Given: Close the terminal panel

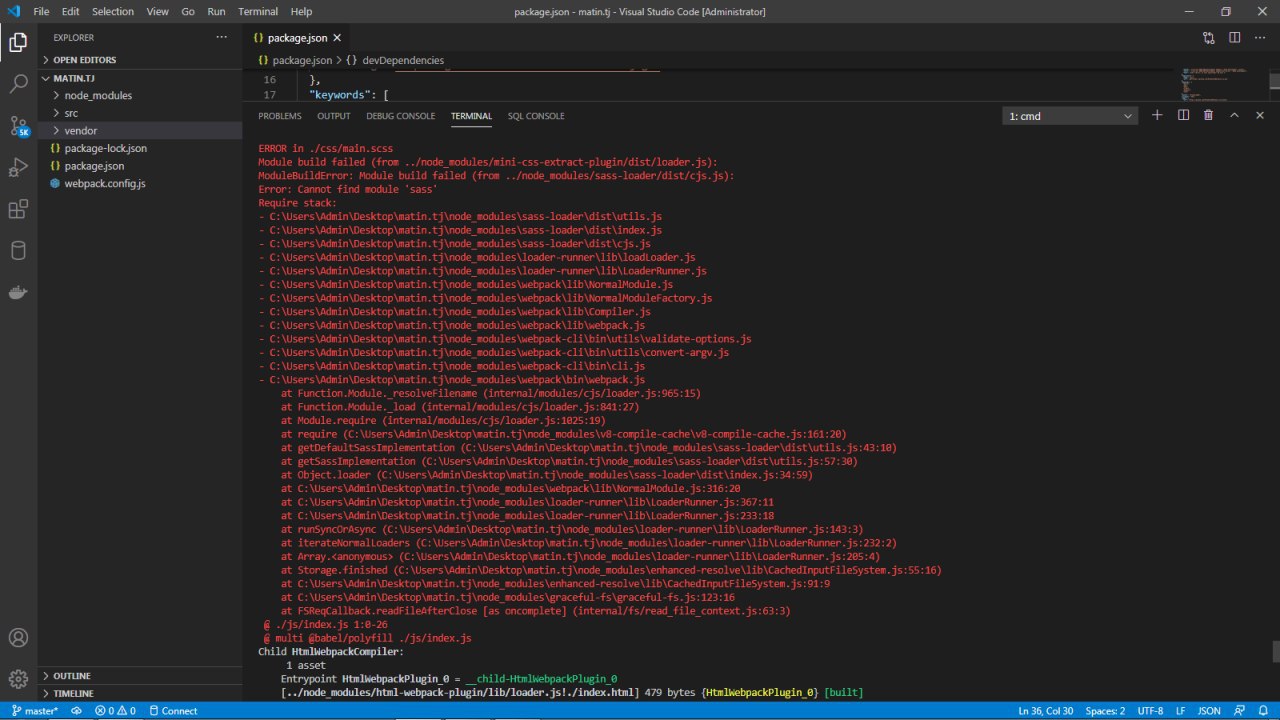Looking at the screenshot, I should (x=1260, y=116).
